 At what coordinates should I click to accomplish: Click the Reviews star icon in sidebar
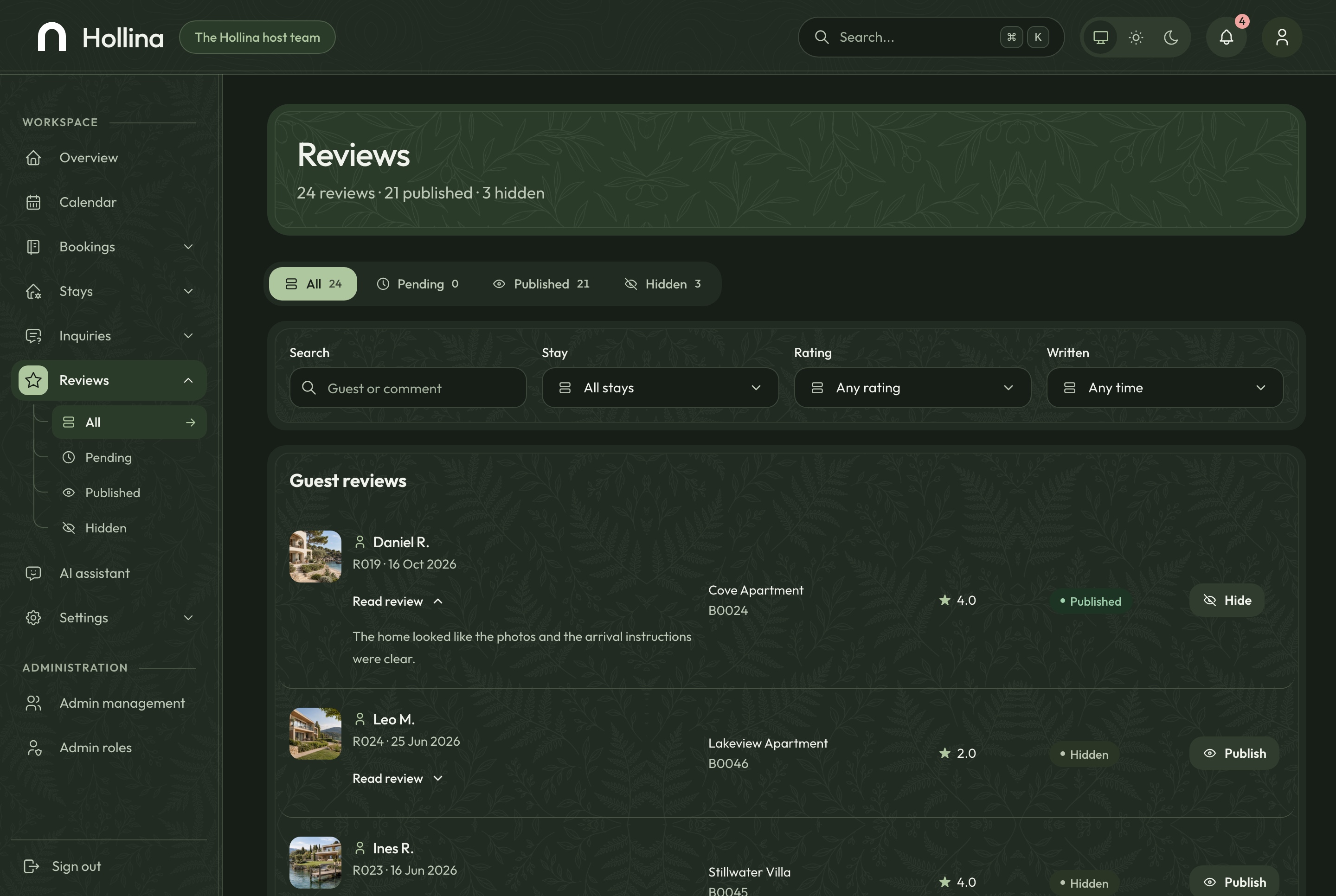click(33, 381)
